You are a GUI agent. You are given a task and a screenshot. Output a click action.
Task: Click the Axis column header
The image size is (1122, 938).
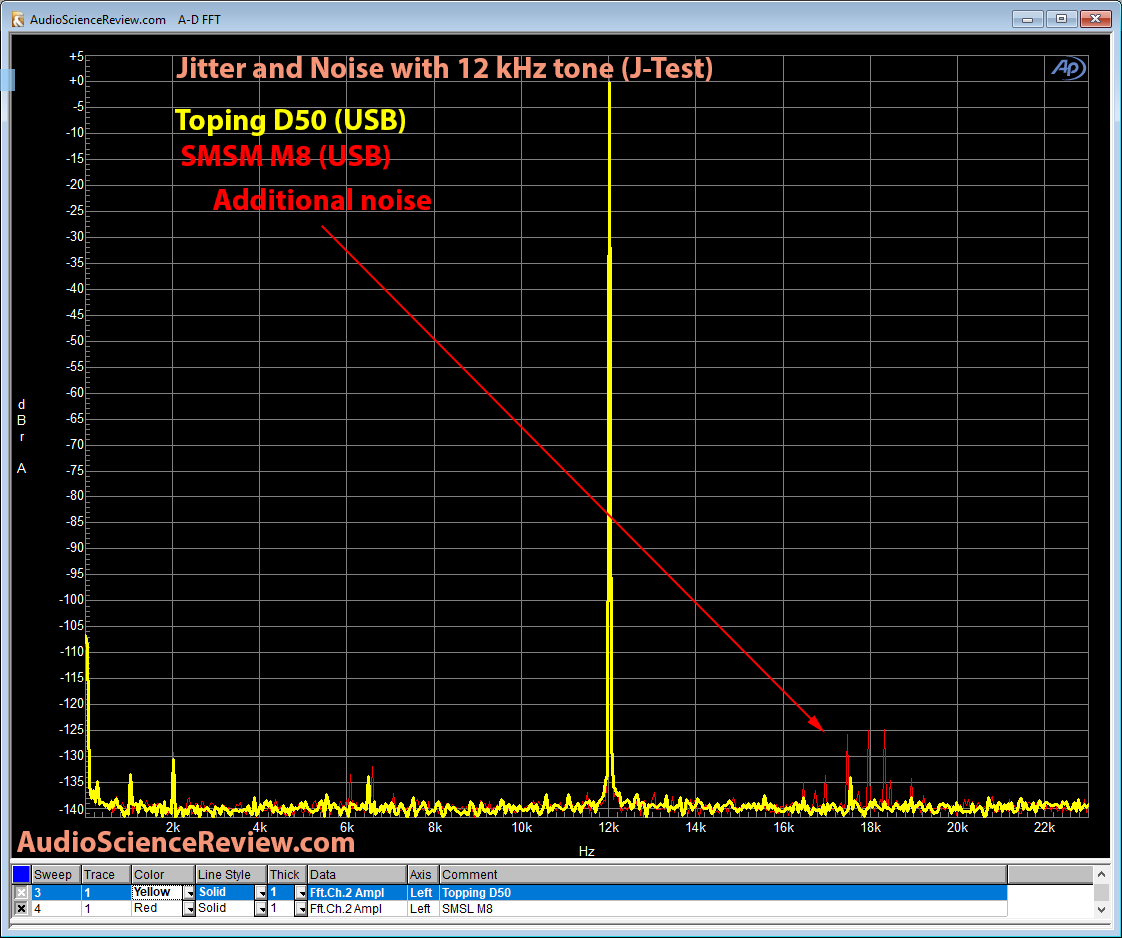point(423,874)
